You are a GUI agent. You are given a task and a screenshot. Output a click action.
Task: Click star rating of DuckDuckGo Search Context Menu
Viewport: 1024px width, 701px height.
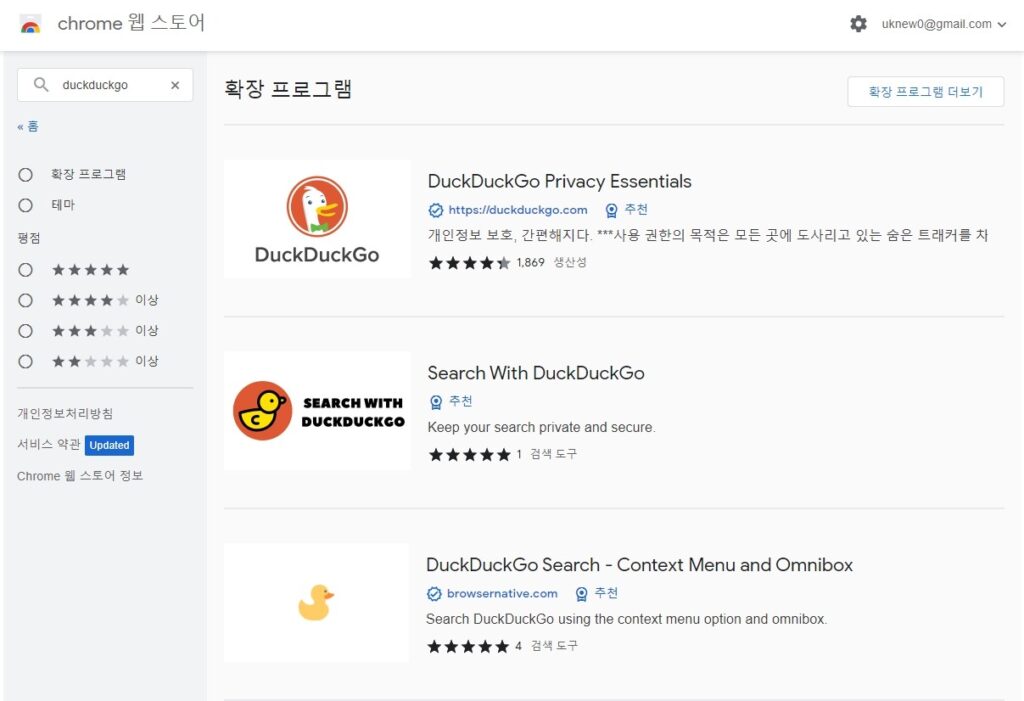click(468, 647)
